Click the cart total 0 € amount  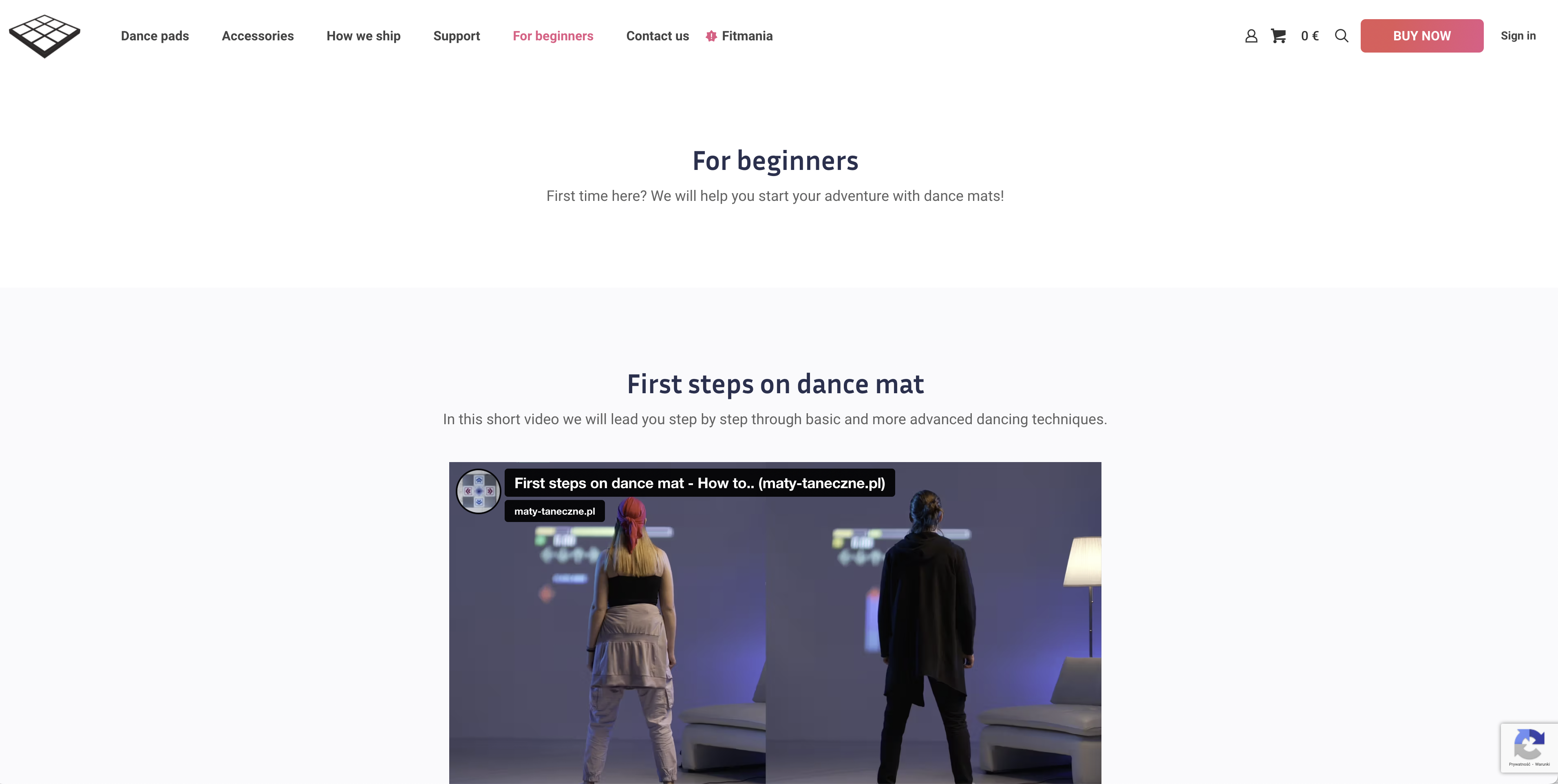pos(1310,36)
